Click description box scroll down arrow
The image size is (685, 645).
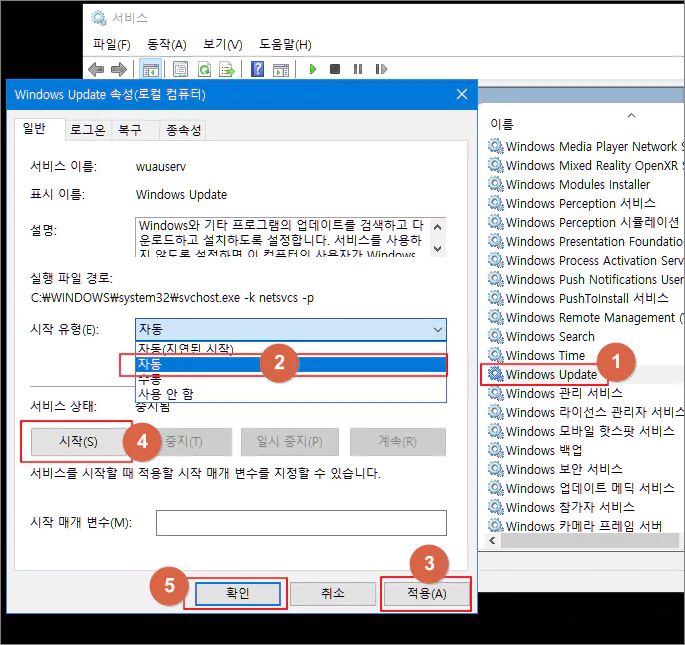(437, 248)
